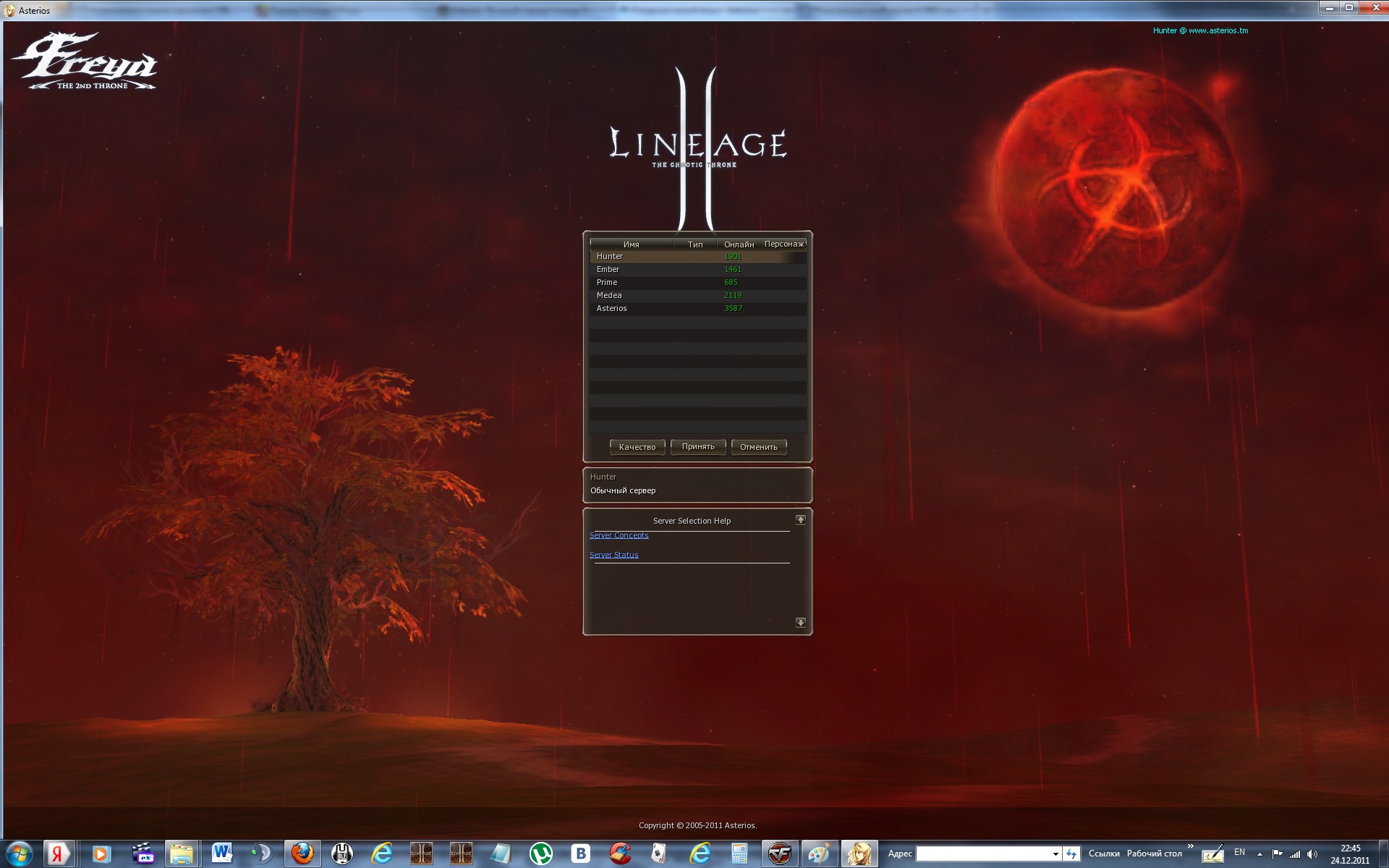Open the Ссылки toolbar
The image size is (1389, 868).
tap(1103, 854)
